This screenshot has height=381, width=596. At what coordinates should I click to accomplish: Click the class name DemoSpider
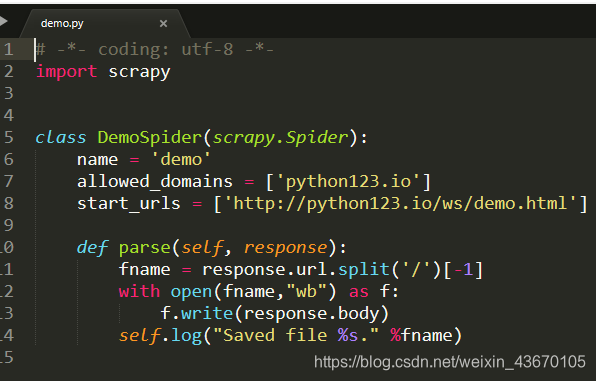[x=149, y=138]
